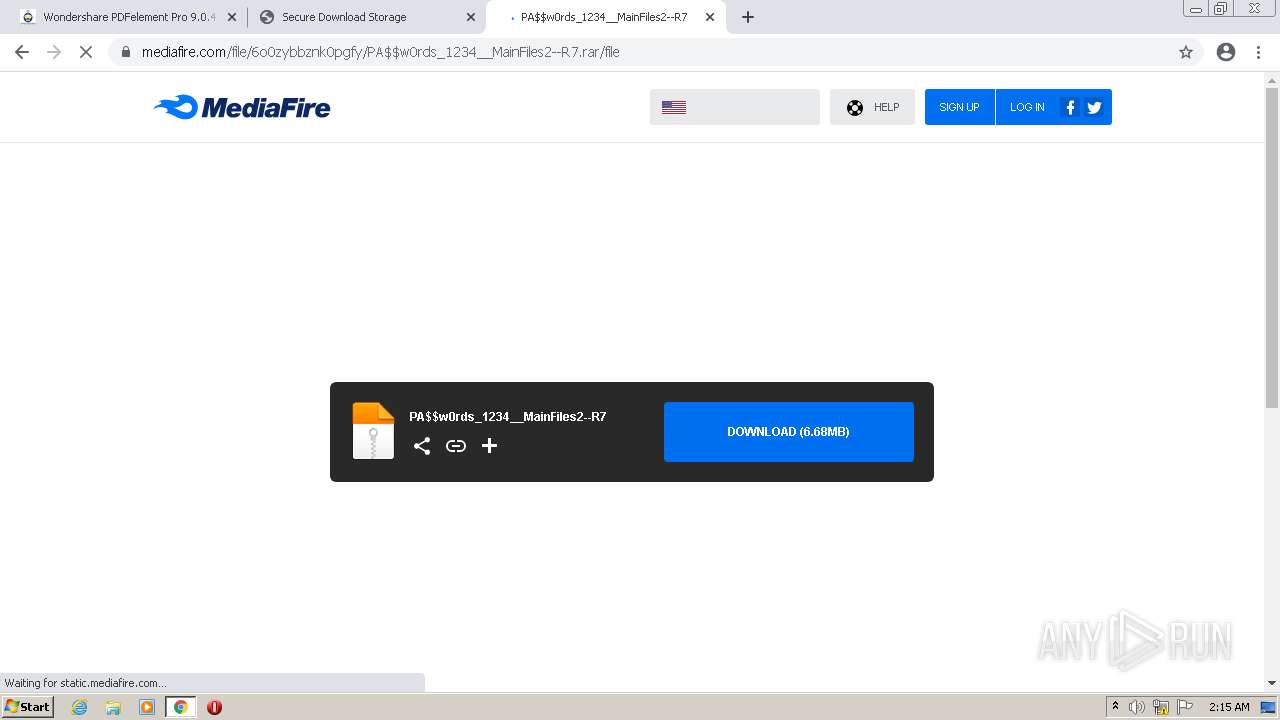Click the file name PA$$w0rds_1234__MainFiles2--R7
Screen dimensions: 1280x720
[x=508, y=417]
